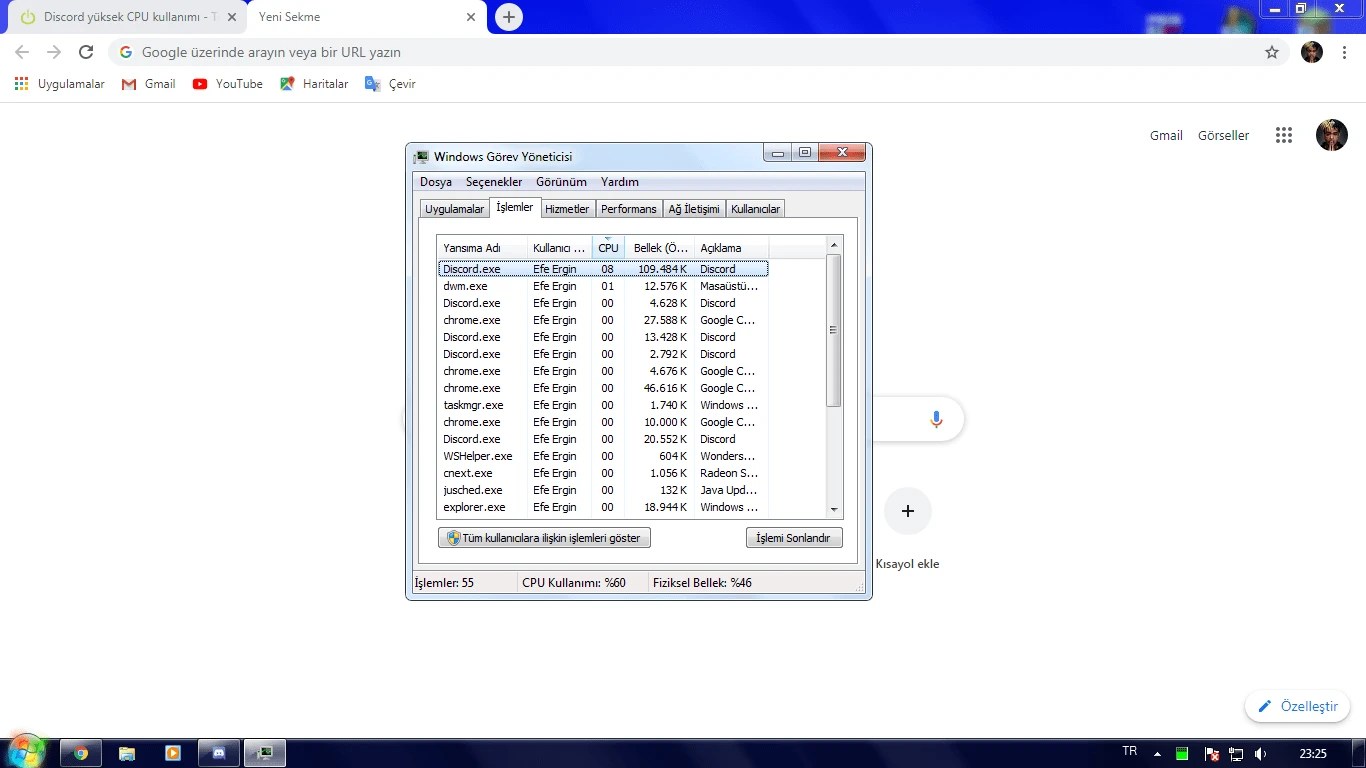The height and width of the screenshot is (768, 1366).
Task: Open the network icon in the system tray
Action: click(1236, 753)
